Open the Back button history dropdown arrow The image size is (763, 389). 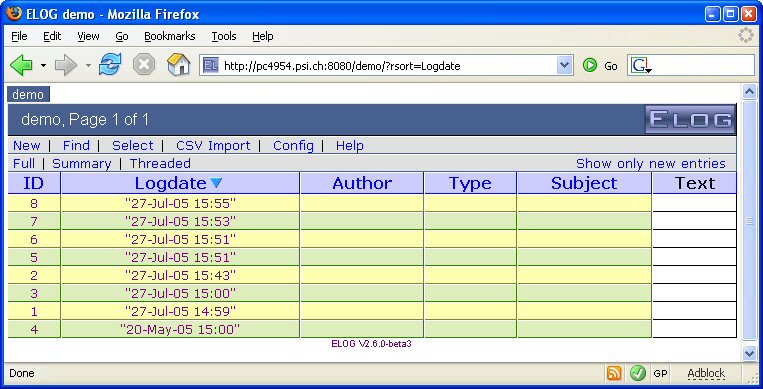[x=43, y=66]
